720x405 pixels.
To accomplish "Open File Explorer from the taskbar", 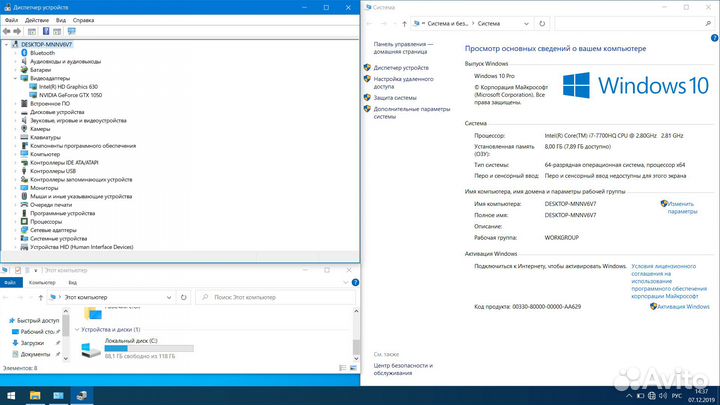I will pos(35,395).
